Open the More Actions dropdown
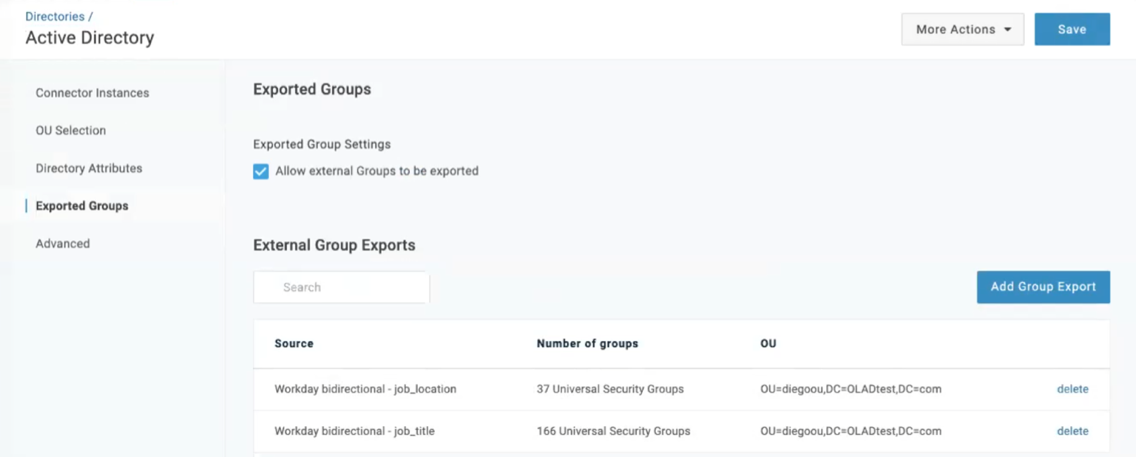 pyautogui.click(x=962, y=29)
